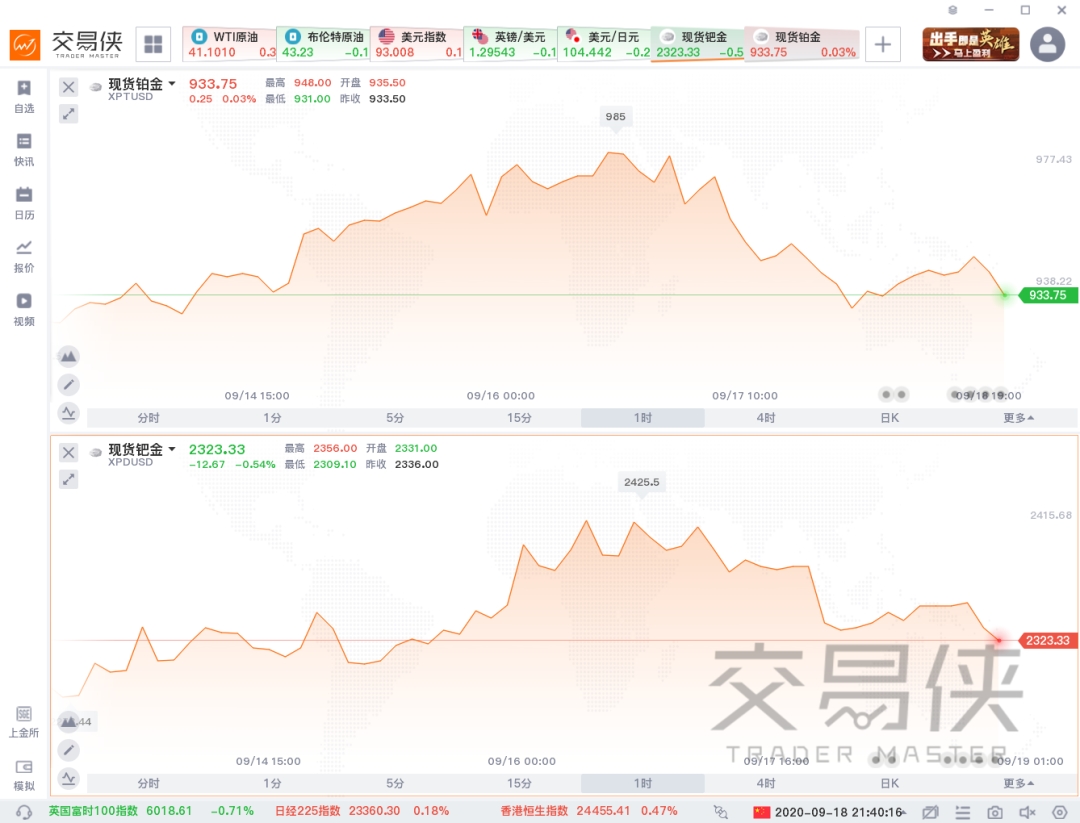
Task: Expand the 现货铂金 symbol dropdown
Action: coord(172,83)
